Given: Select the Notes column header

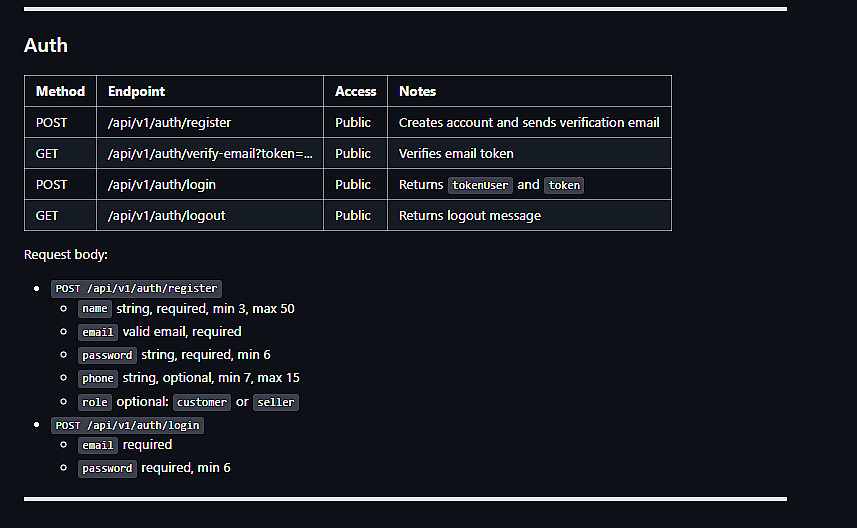Looking at the screenshot, I should (417, 91).
